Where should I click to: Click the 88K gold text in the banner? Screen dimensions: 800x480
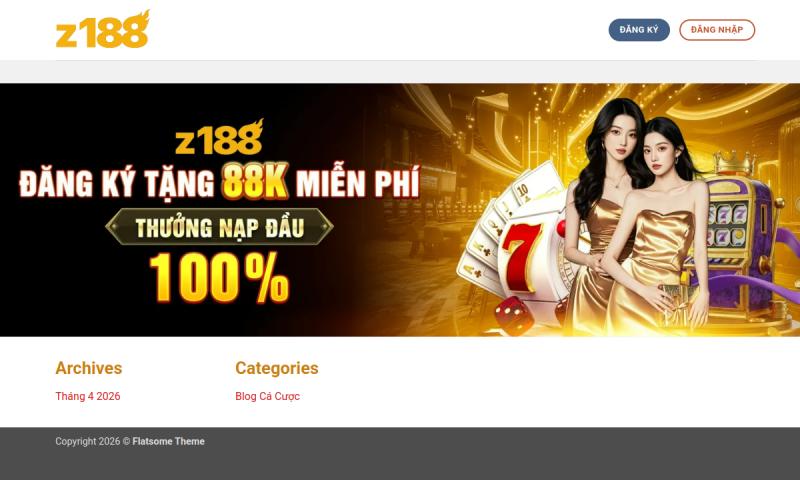(256, 181)
